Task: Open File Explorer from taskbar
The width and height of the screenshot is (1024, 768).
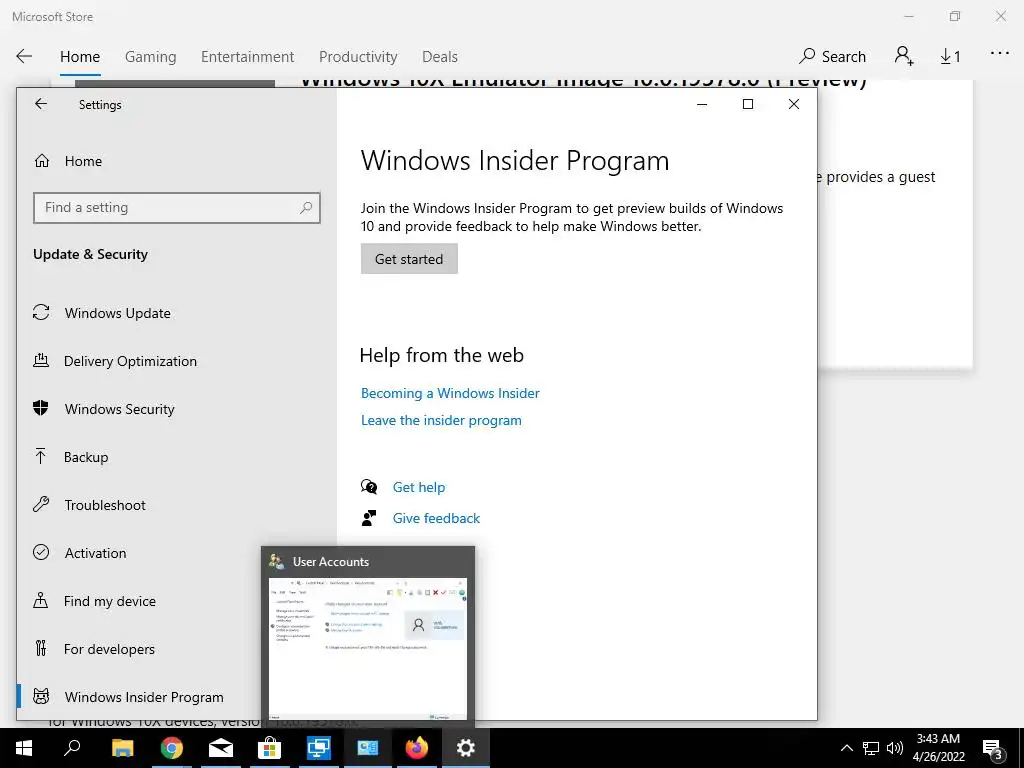Action: click(122, 748)
